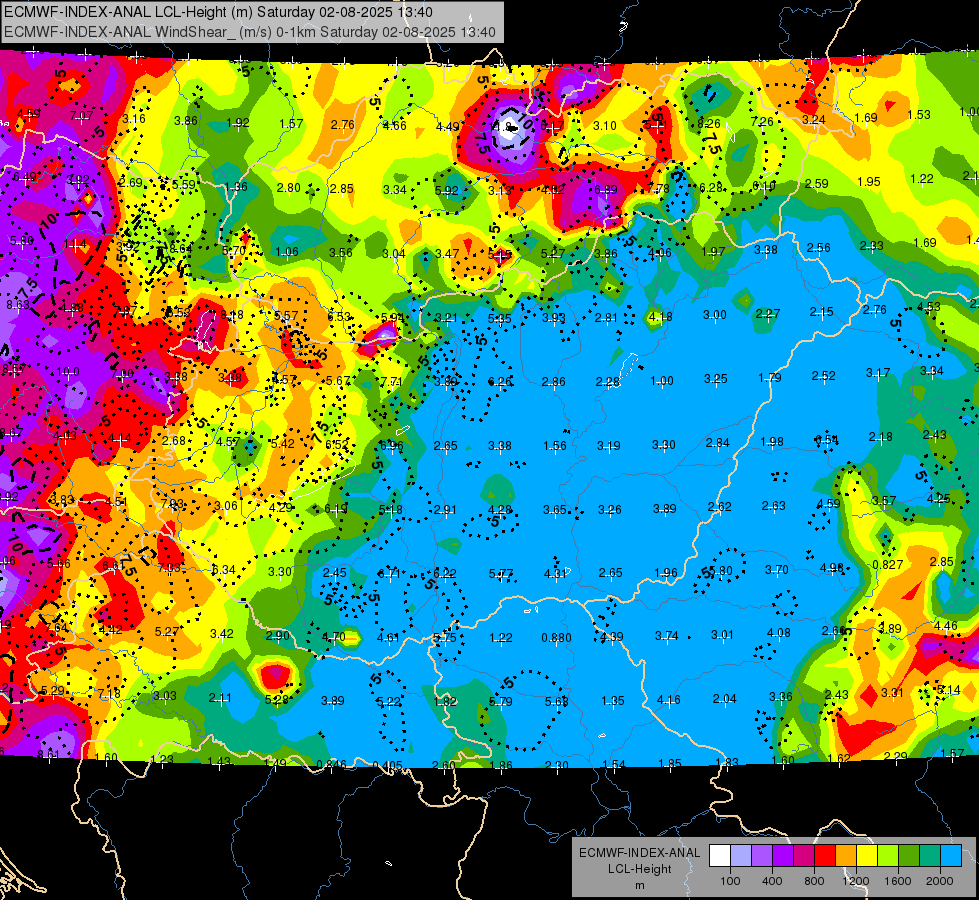Click the 1.97 wind shear value

click(x=713, y=252)
